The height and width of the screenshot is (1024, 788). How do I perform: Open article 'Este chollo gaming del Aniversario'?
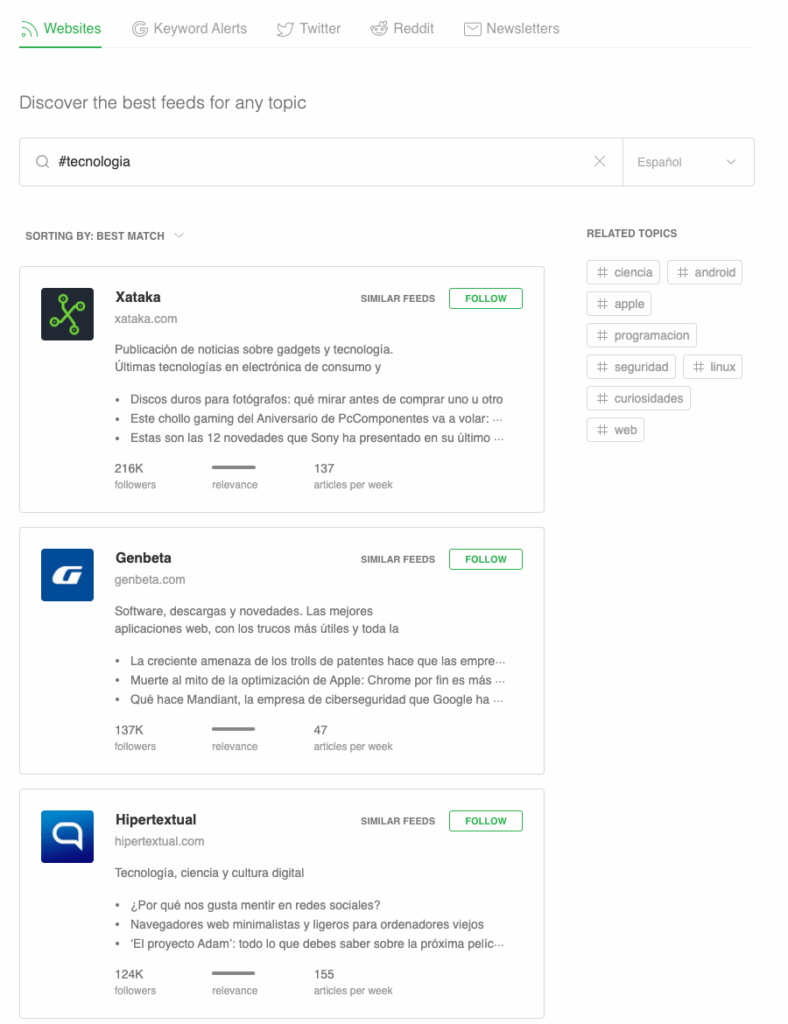click(x=317, y=419)
